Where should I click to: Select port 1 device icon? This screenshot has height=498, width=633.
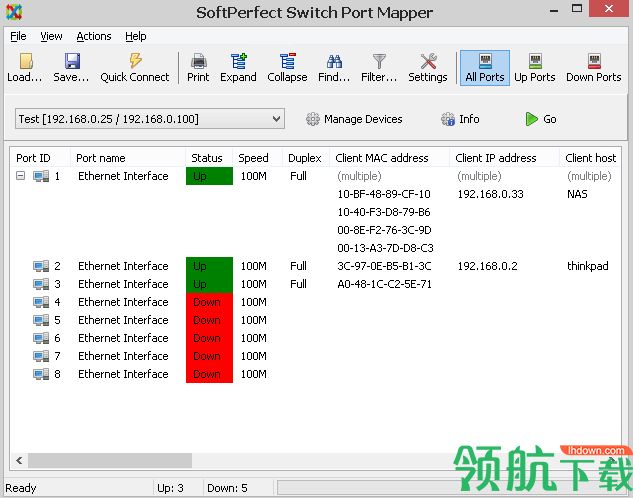pos(41,176)
